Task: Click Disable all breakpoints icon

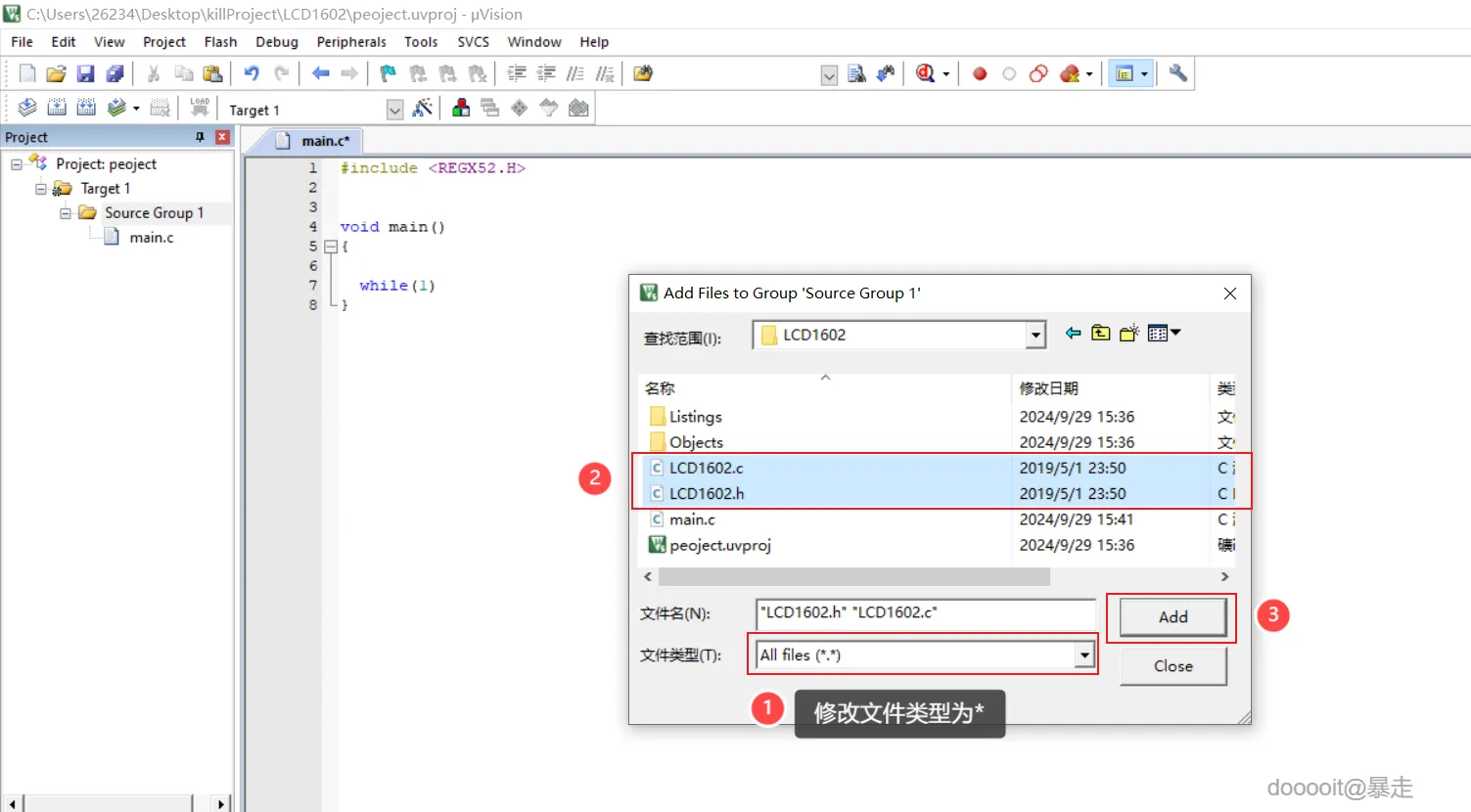Action: pos(1038,73)
